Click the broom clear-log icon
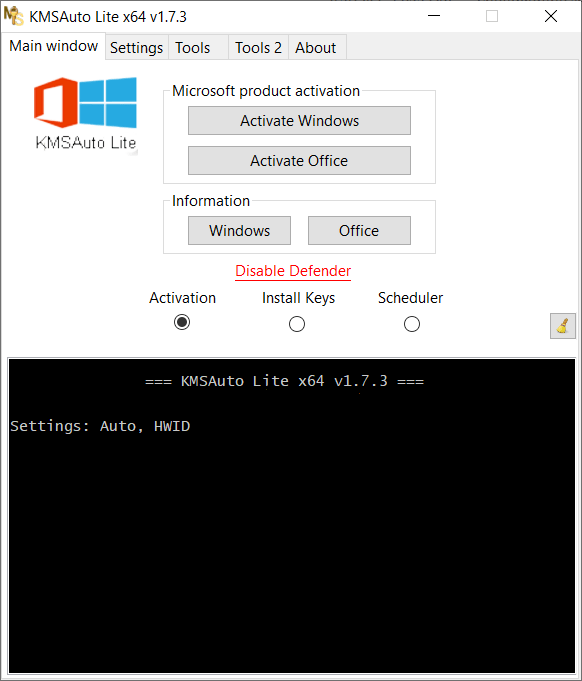Viewport: 582px width, 681px height. [562, 326]
